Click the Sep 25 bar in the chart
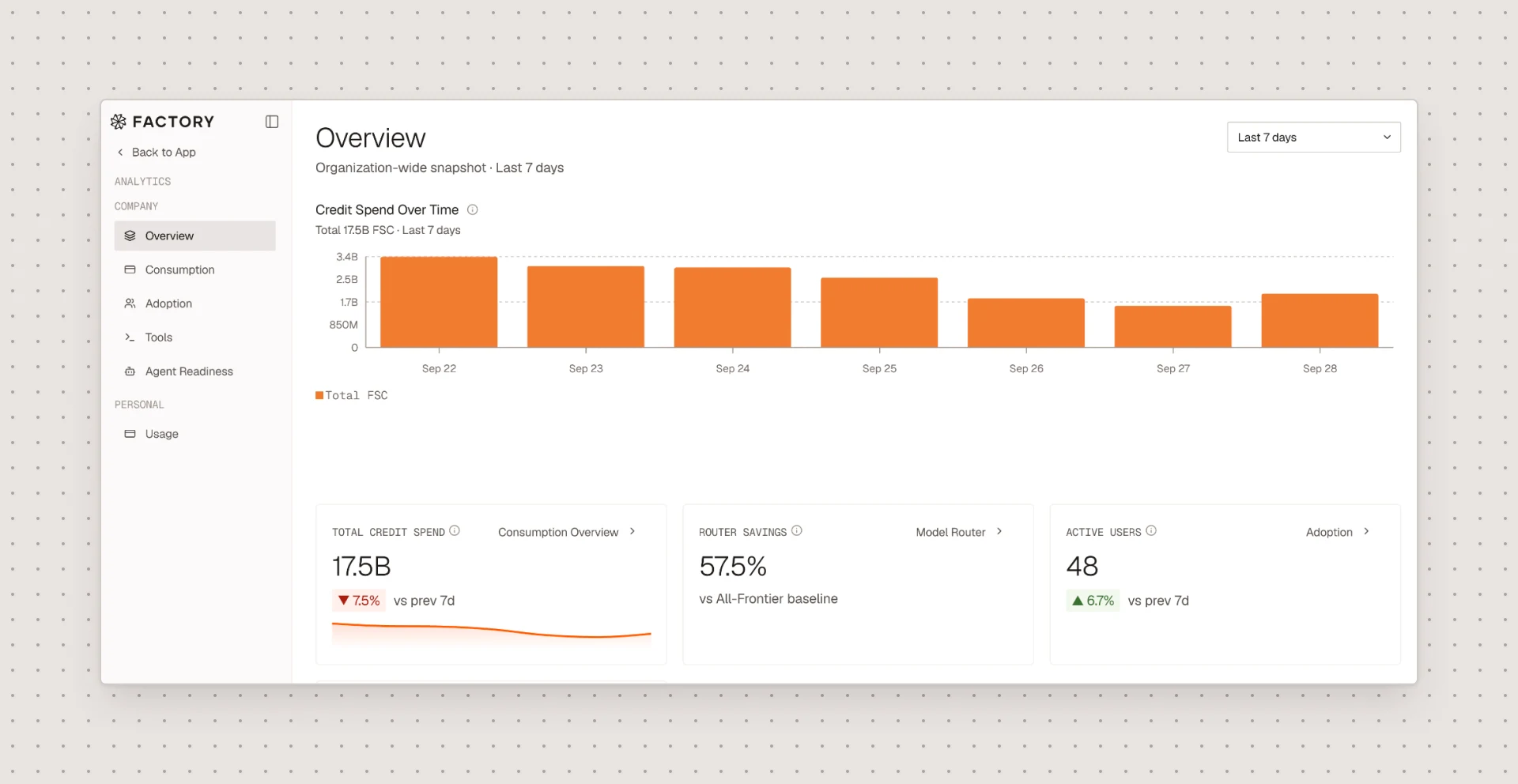Screen dimensions: 1518x784 click(879, 312)
